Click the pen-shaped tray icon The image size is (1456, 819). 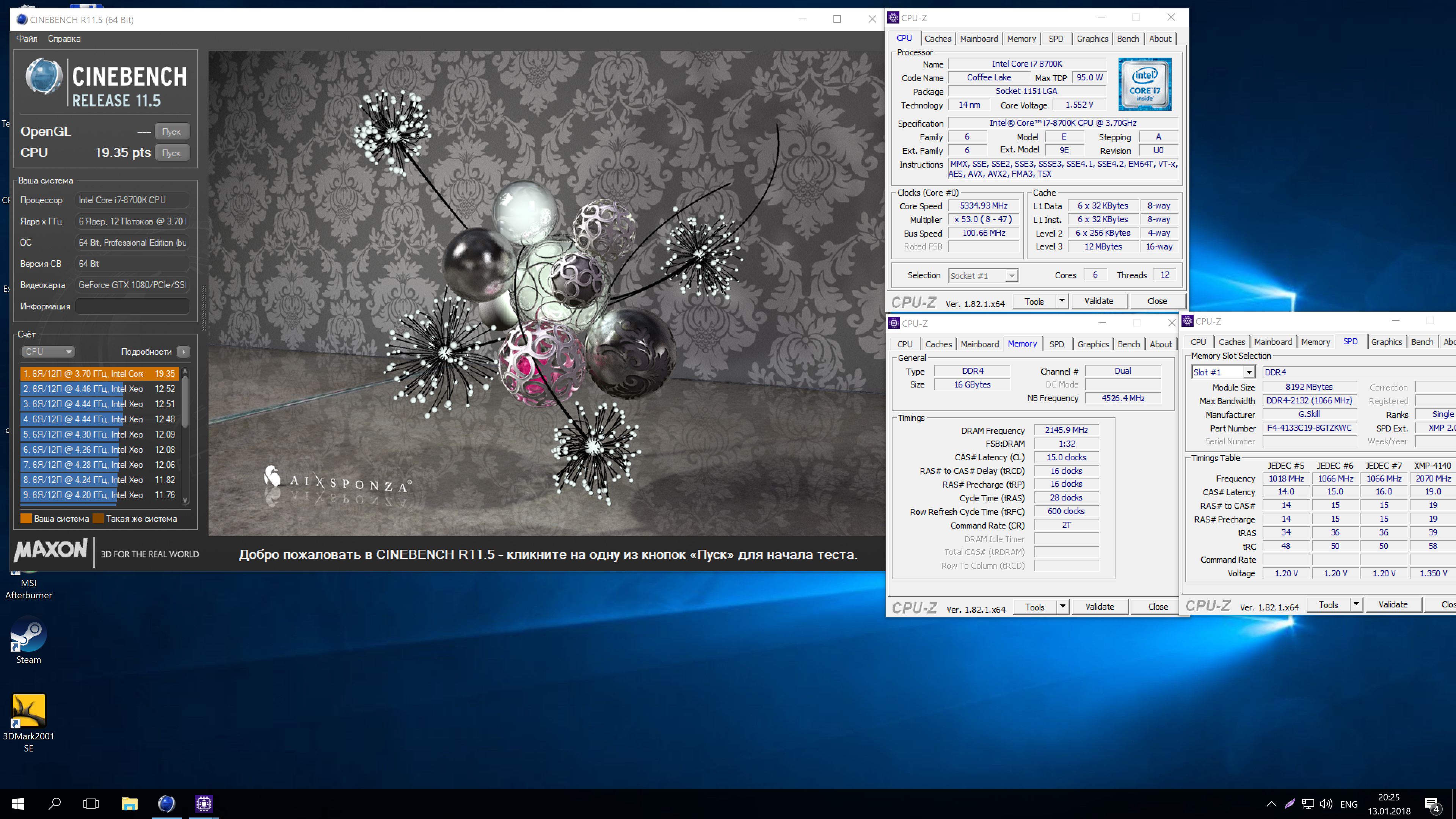[x=1290, y=804]
